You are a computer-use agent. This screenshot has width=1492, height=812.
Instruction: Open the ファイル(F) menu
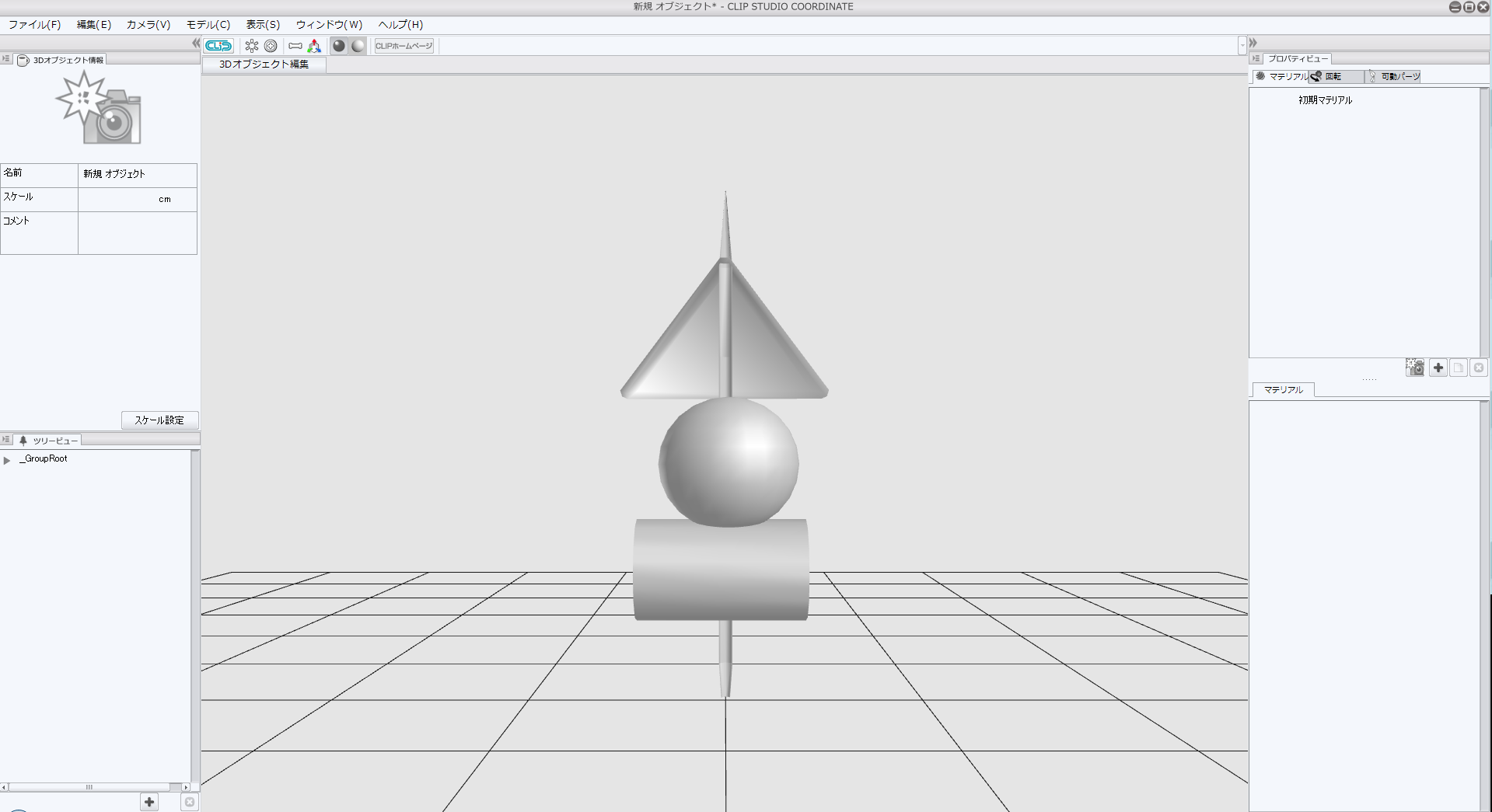pos(34,25)
